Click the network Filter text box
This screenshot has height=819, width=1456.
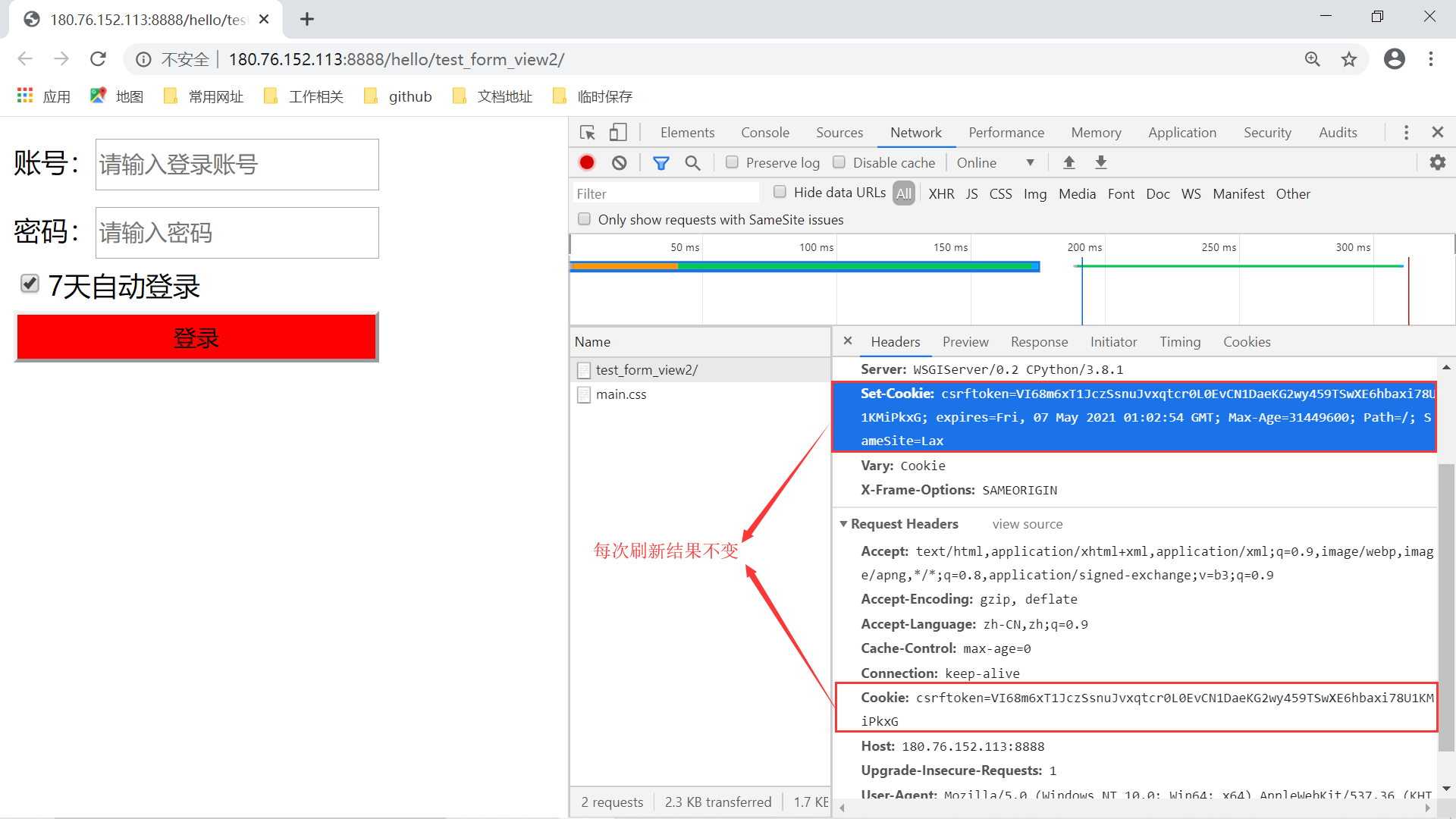tap(666, 193)
